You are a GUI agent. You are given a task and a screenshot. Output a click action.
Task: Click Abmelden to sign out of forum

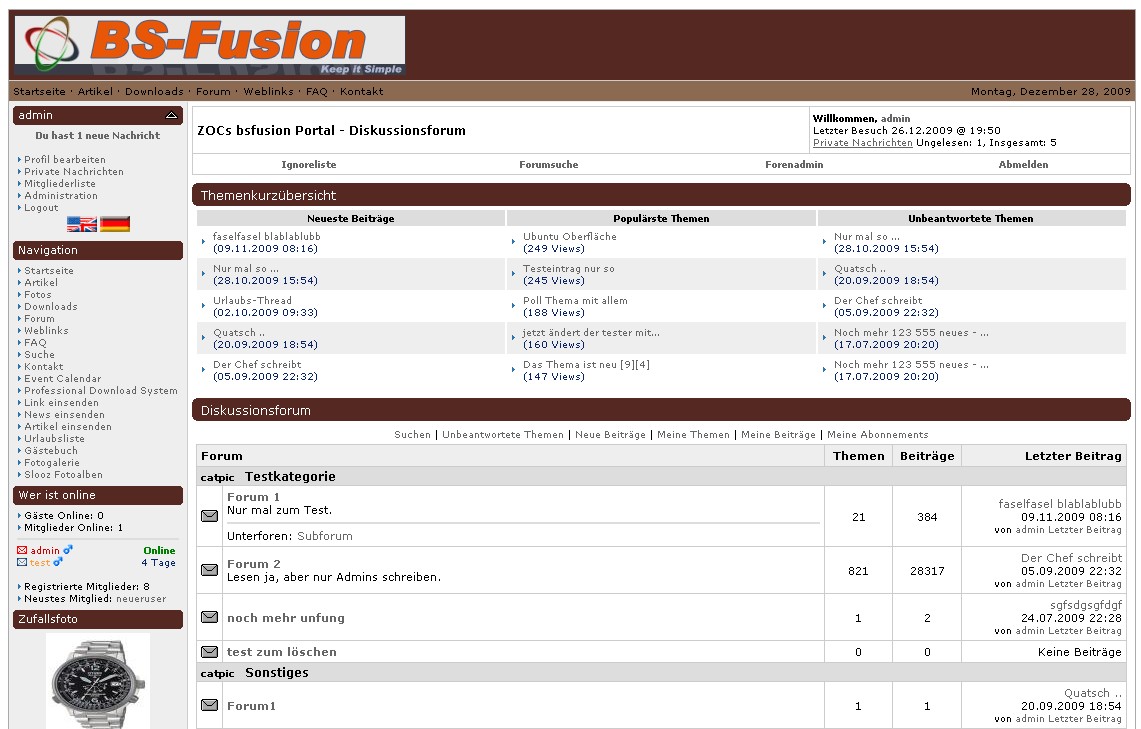coord(1023,165)
